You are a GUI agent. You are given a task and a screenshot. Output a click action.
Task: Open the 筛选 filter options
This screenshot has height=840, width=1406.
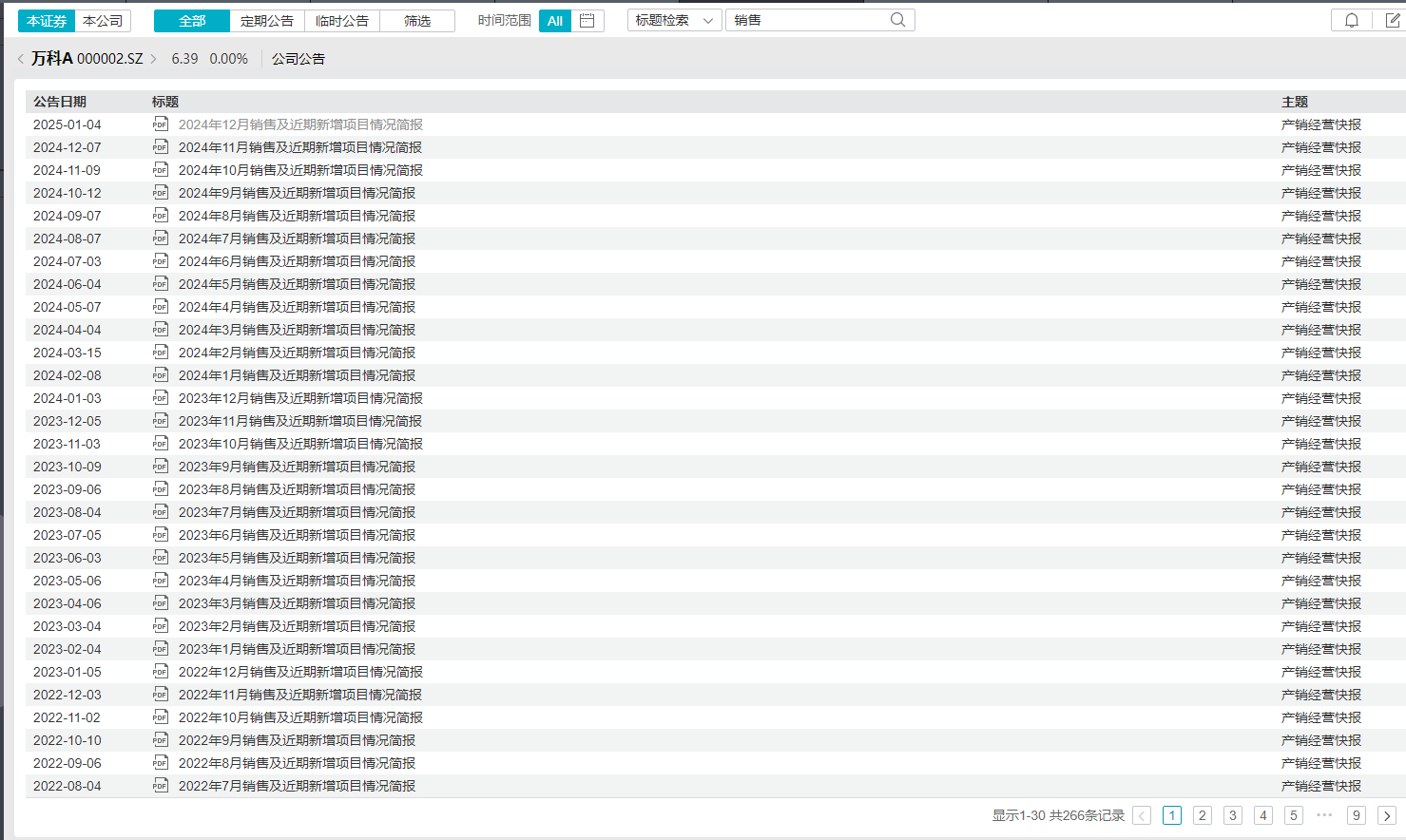tap(416, 21)
